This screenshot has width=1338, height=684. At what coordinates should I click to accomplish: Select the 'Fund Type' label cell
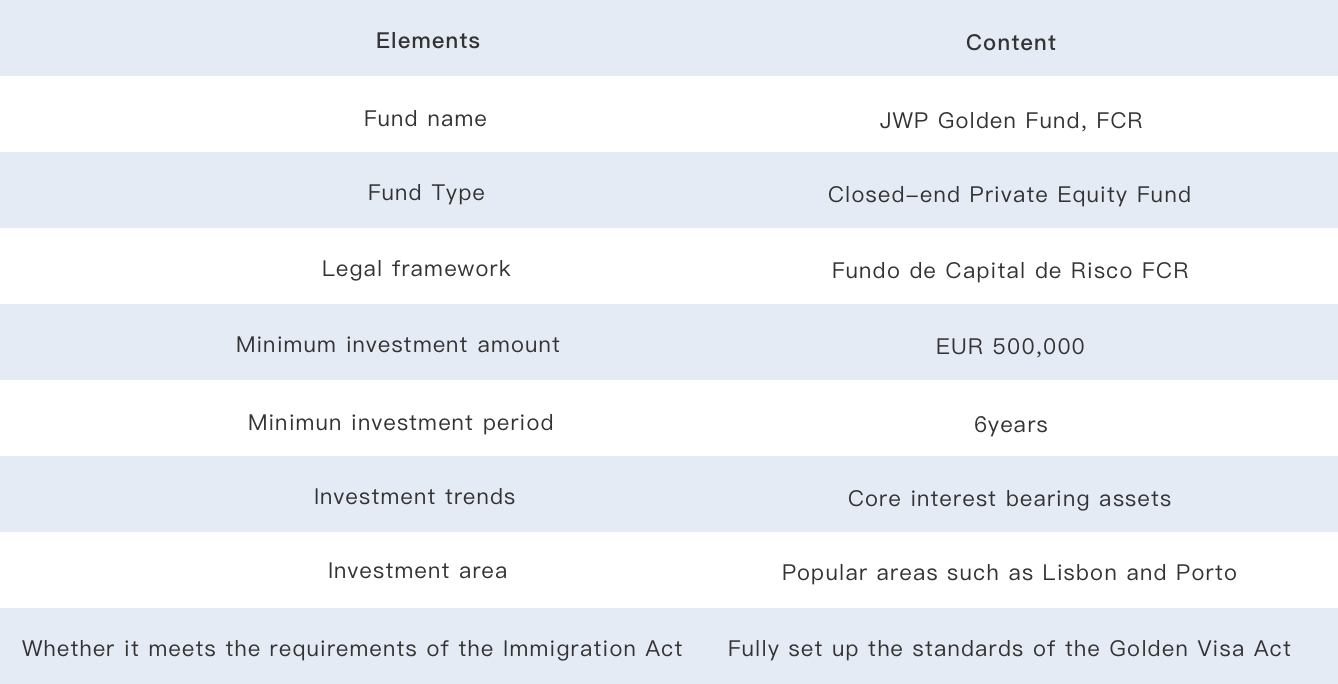click(426, 193)
